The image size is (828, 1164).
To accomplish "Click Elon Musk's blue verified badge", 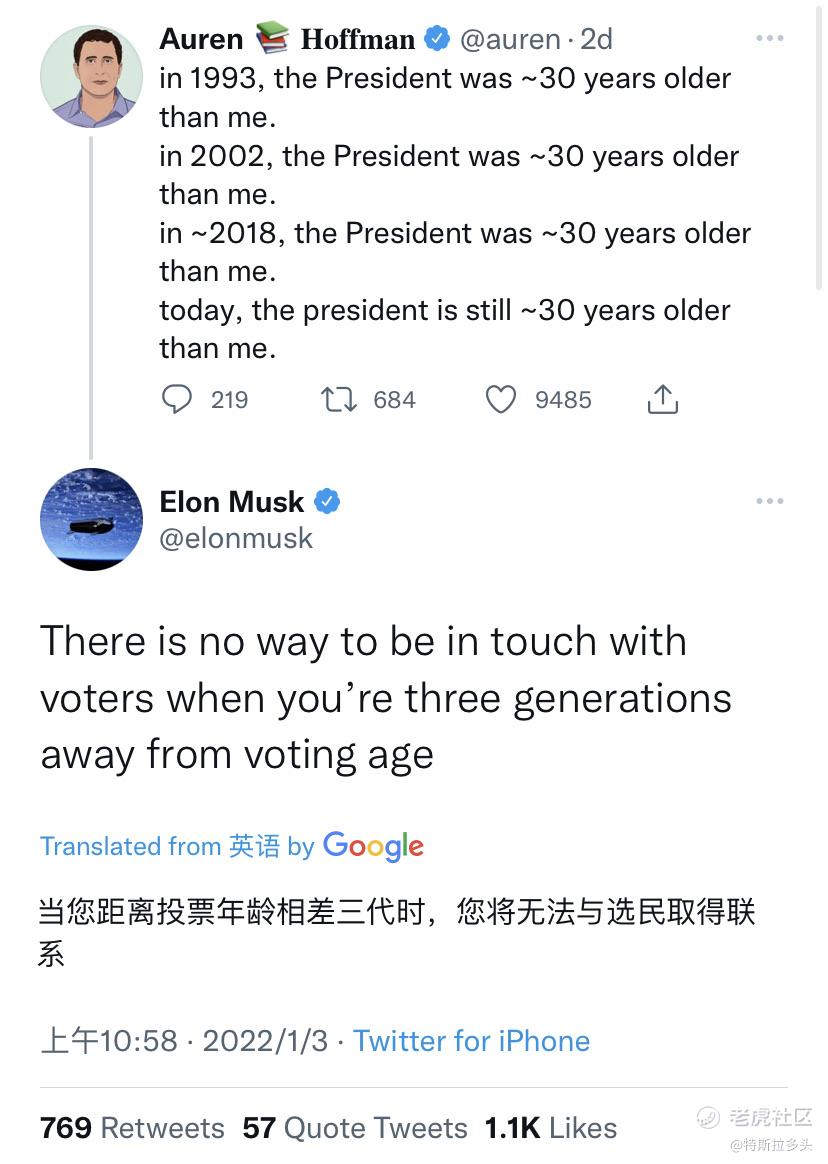I will coord(327,502).
